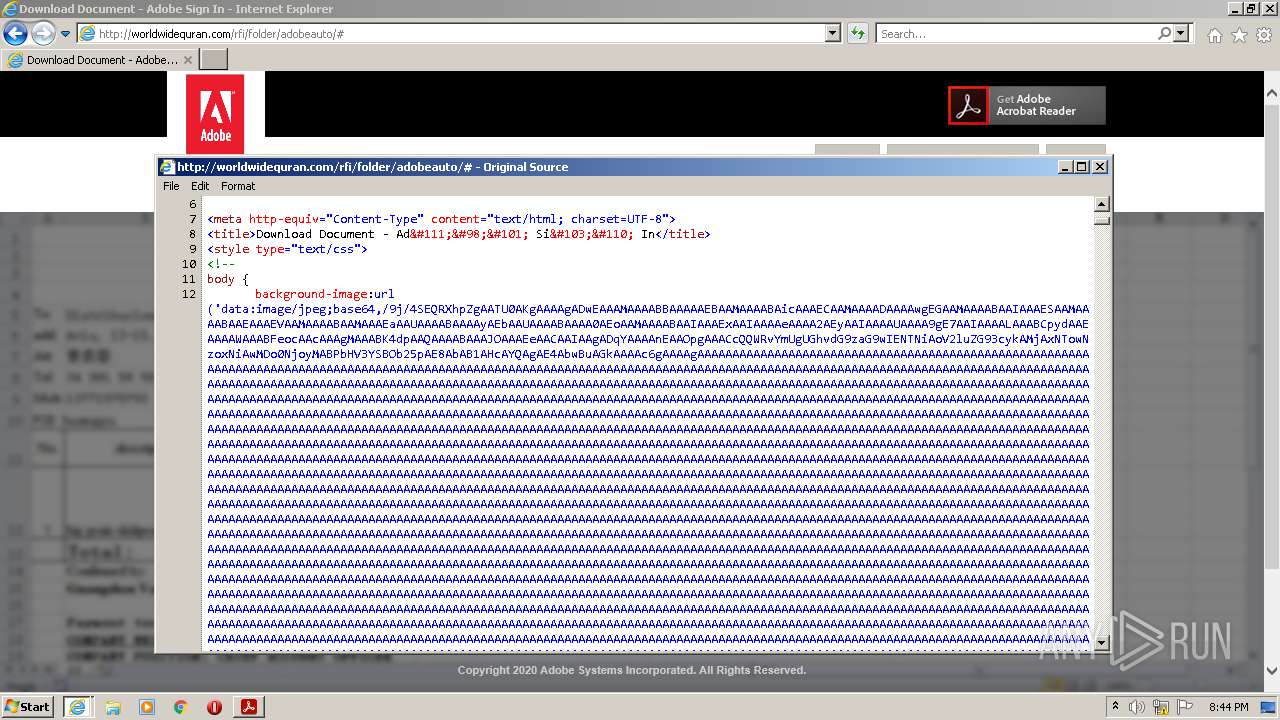The height and width of the screenshot is (720, 1280).
Task: Click Internet Explorer taskbar icon
Action: coord(78,707)
